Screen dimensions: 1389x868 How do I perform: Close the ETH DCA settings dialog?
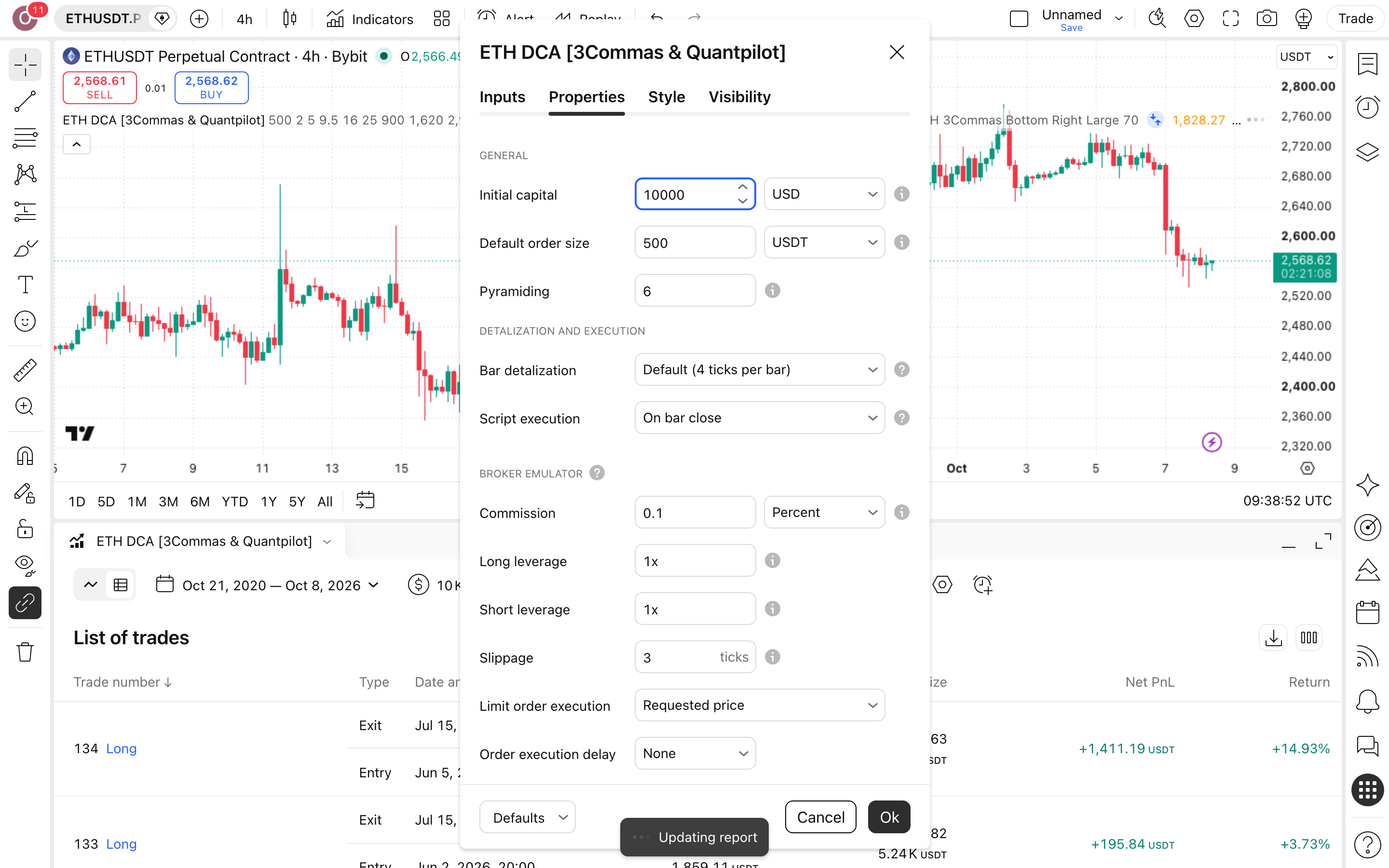click(897, 52)
